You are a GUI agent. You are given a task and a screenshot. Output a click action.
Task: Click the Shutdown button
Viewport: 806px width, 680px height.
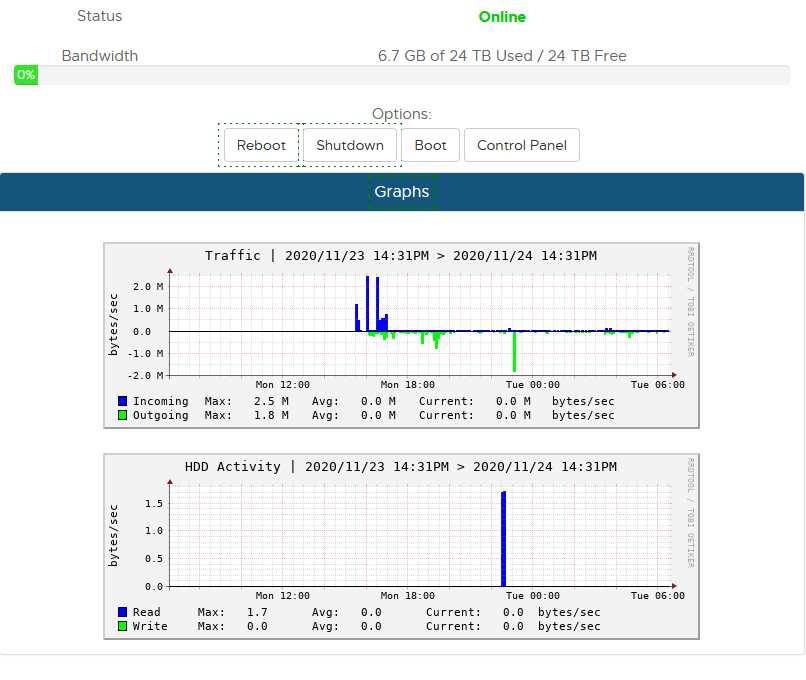click(x=350, y=145)
